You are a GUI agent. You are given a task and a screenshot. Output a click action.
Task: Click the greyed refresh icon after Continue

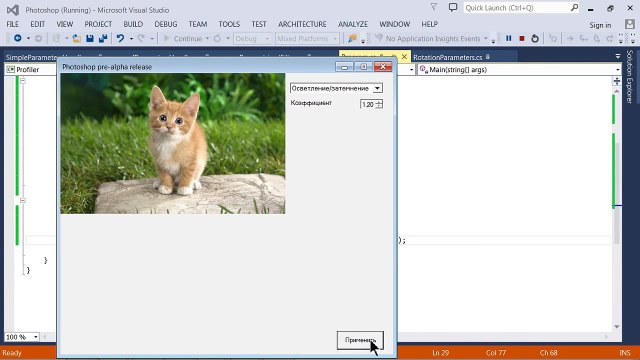pos(217,39)
